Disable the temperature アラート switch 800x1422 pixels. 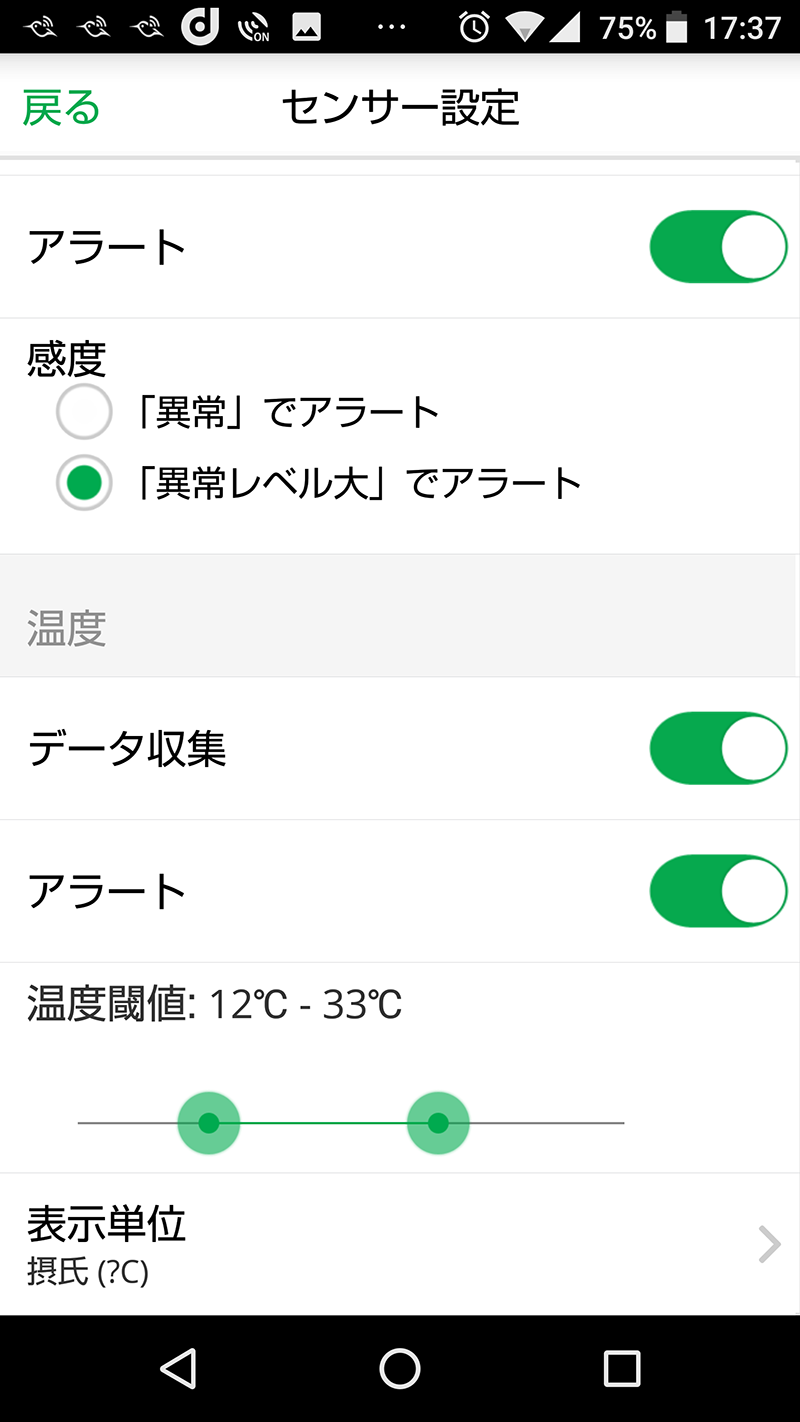(718, 890)
